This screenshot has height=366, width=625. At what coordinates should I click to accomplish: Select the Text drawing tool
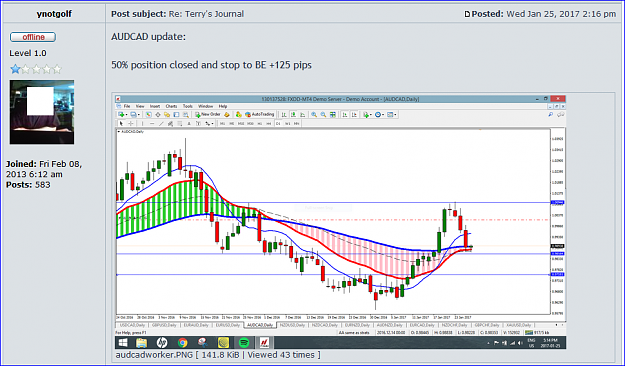click(189, 124)
